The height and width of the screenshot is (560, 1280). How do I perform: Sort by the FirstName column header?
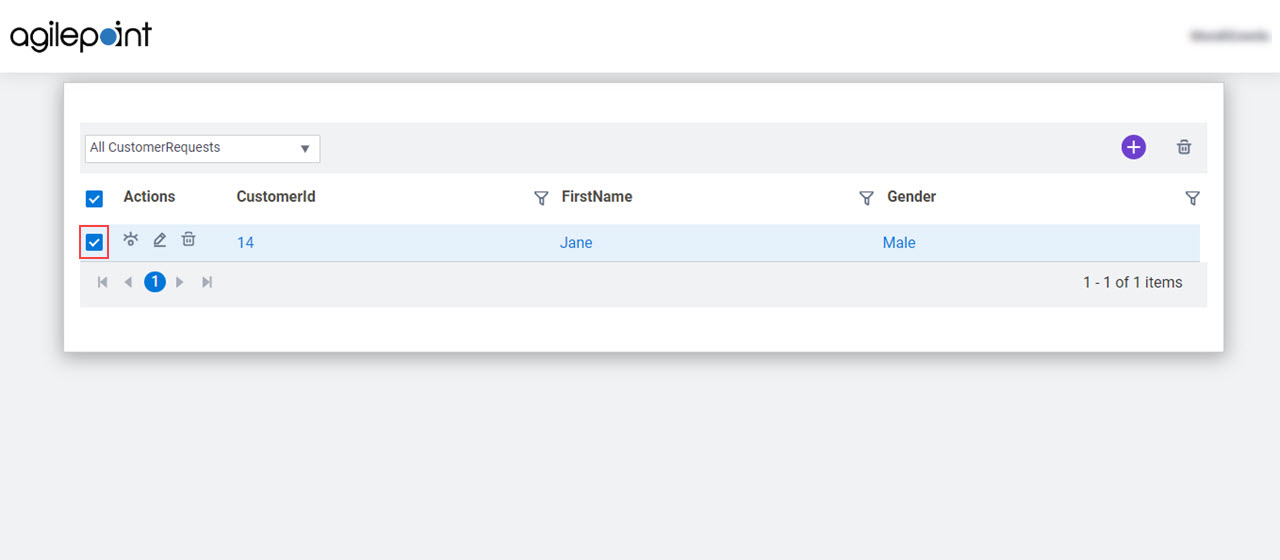[x=597, y=197]
